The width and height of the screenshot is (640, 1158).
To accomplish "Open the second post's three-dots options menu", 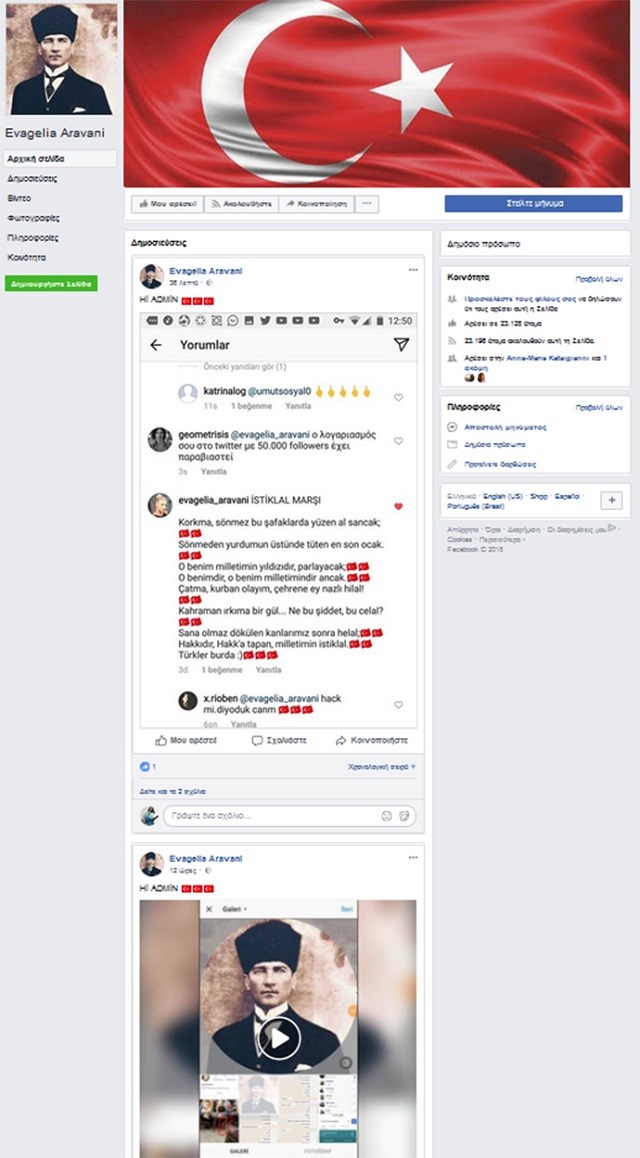I will [413, 857].
